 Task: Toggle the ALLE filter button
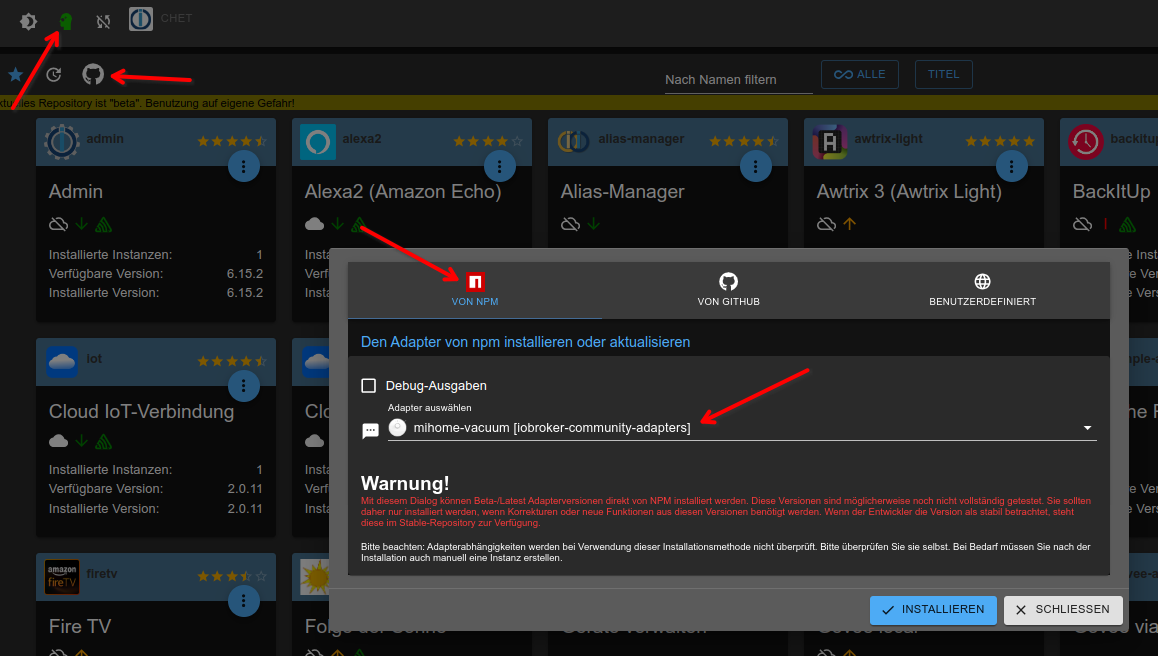(860, 75)
